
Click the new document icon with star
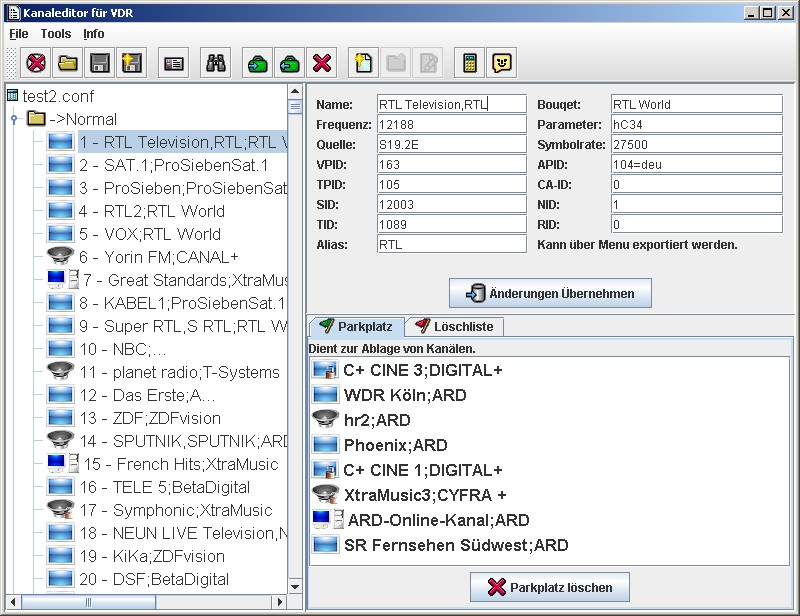pyautogui.click(x=363, y=63)
